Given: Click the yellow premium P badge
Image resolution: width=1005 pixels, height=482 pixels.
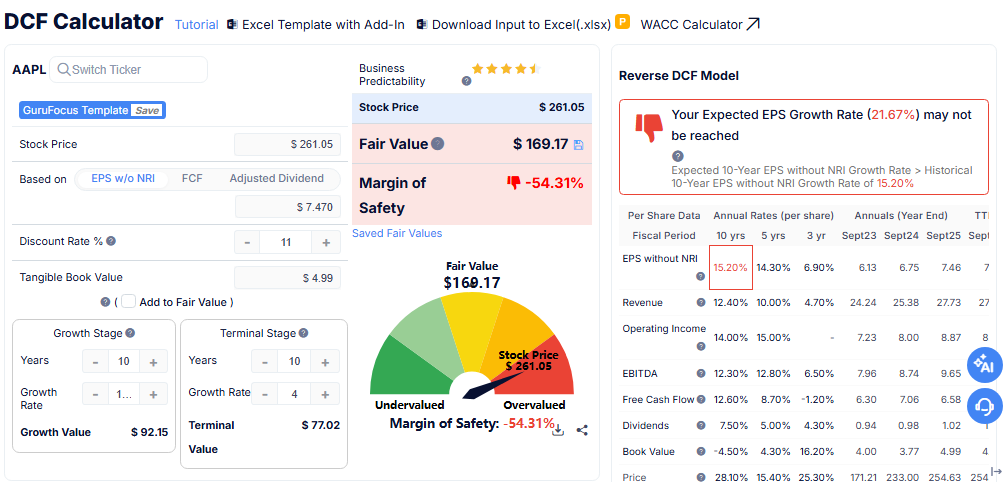Looking at the screenshot, I should (x=622, y=22).
